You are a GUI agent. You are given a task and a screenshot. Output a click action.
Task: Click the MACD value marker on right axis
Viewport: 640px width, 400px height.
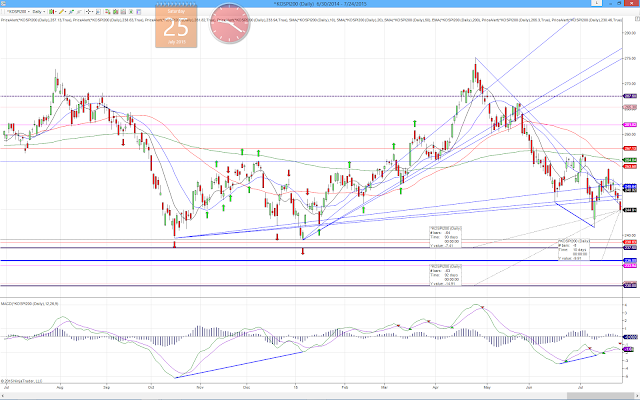tap(630, 349)
